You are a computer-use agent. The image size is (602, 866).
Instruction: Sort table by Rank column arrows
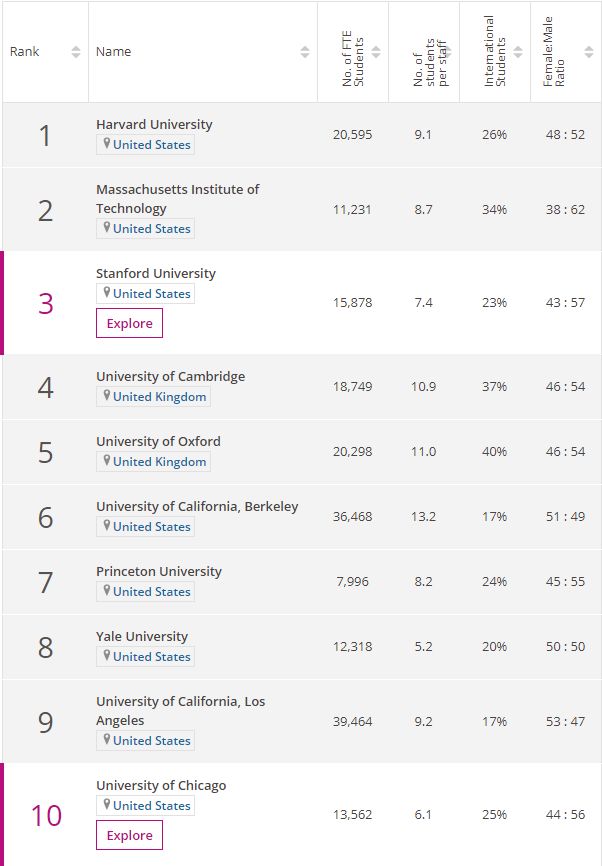[x=76, y=52]
